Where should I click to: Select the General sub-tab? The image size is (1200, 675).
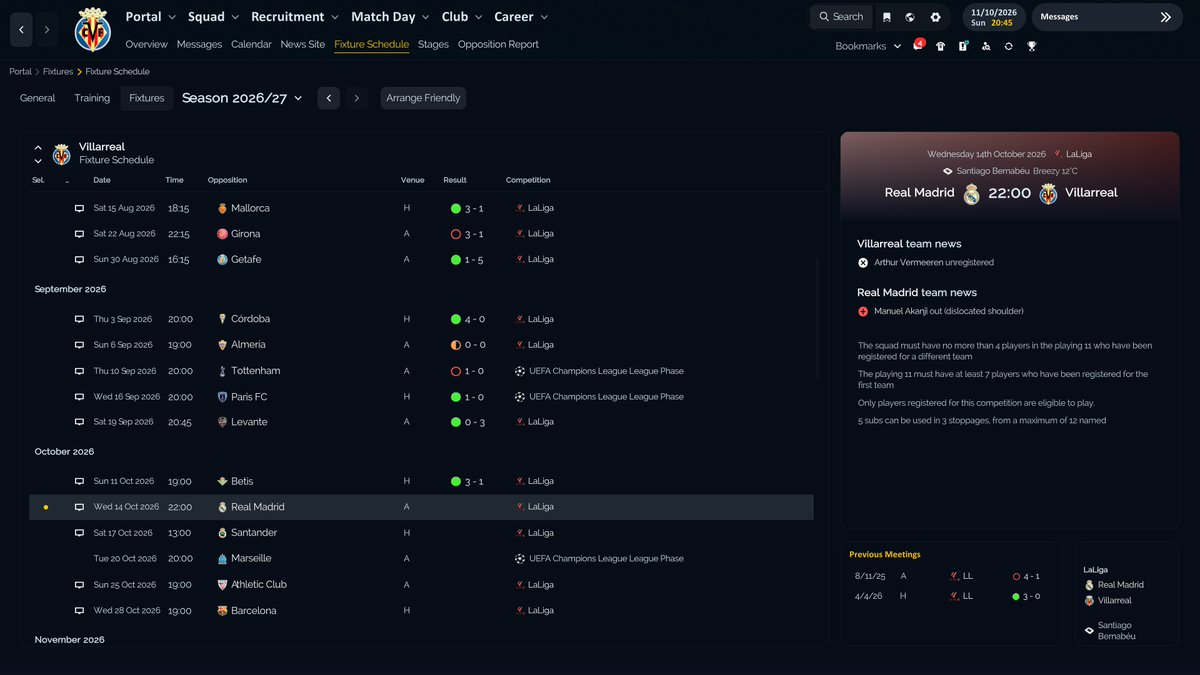[x=38, y=98]
